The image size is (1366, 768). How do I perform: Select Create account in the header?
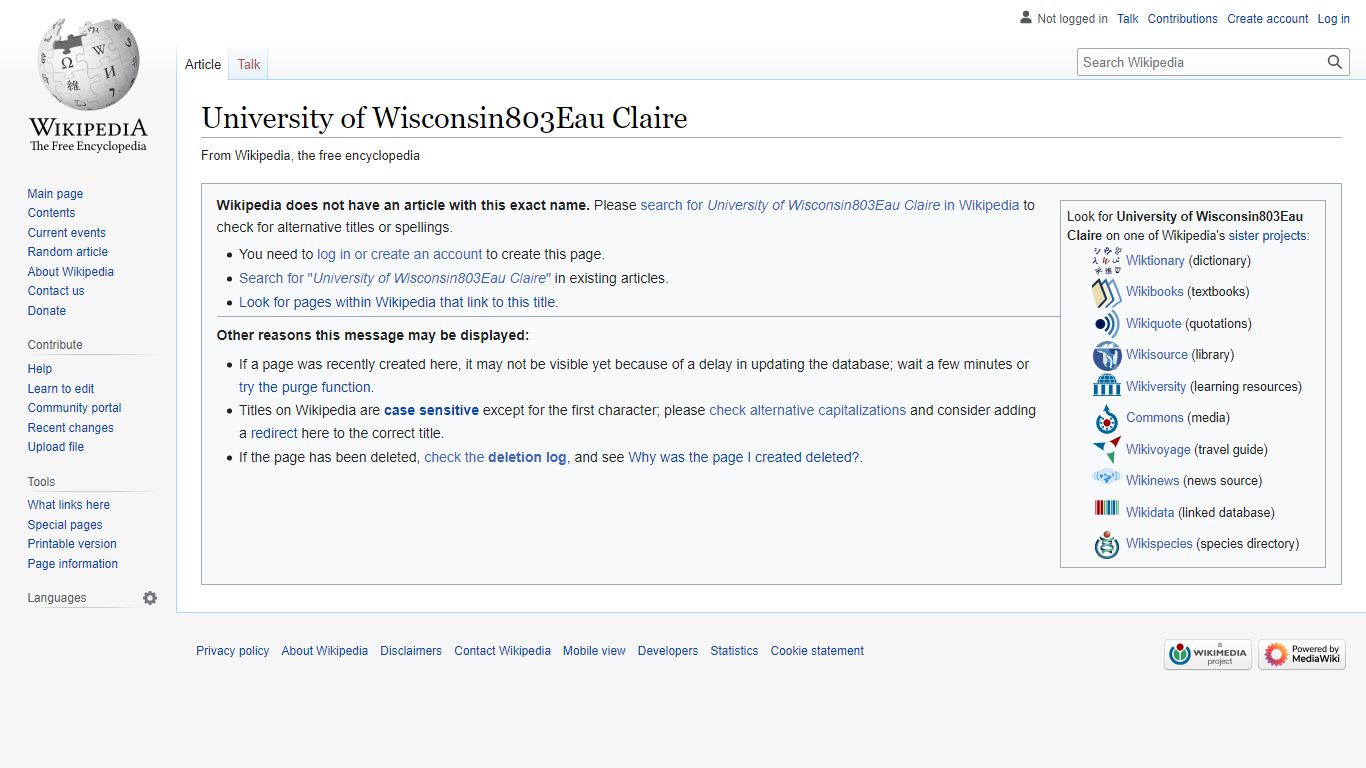pyautogui.click(x=1268, y=19)
